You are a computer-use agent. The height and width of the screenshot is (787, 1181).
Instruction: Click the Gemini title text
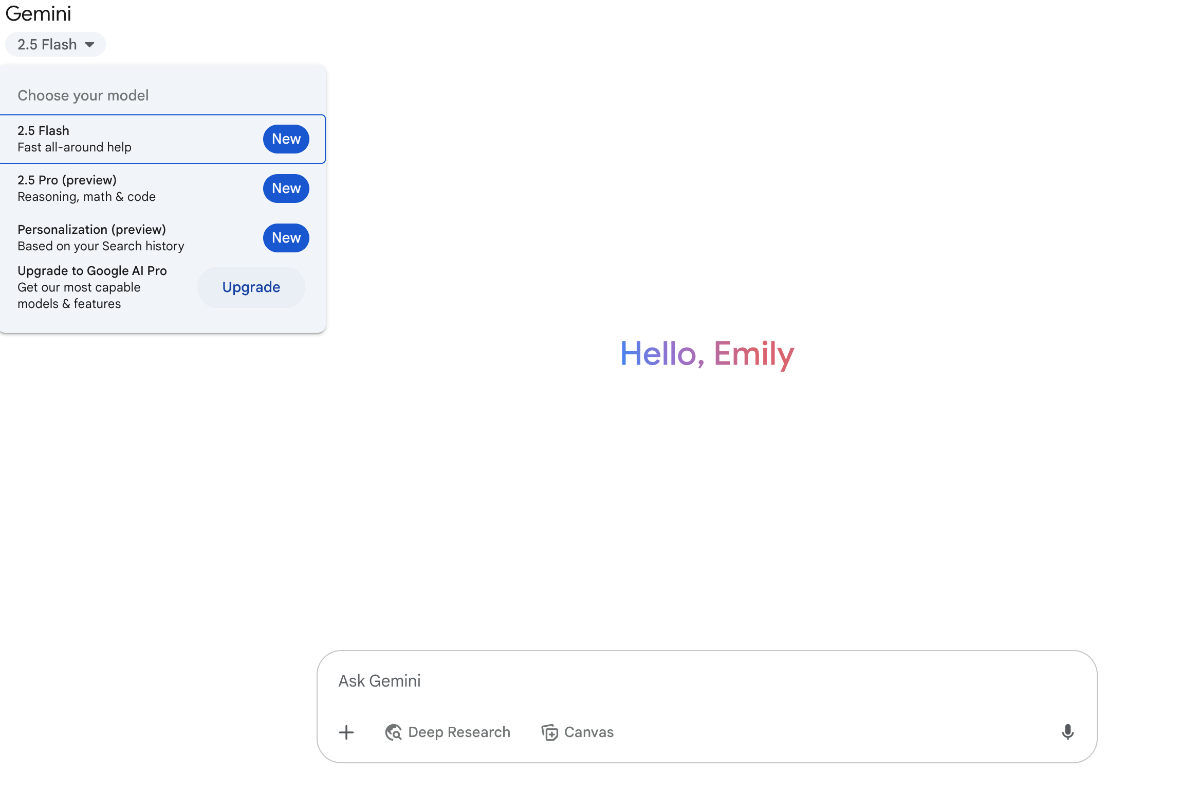38,14
